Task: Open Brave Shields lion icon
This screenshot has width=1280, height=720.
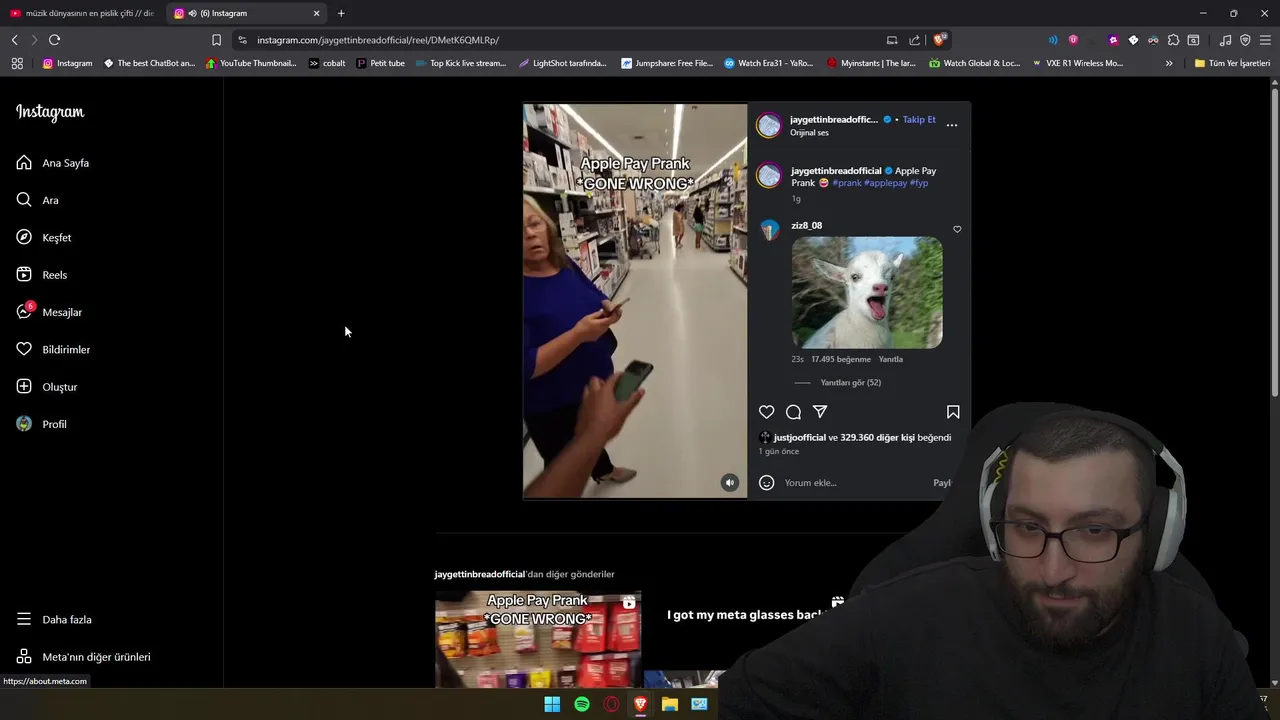Action: [x=939, y=40]
